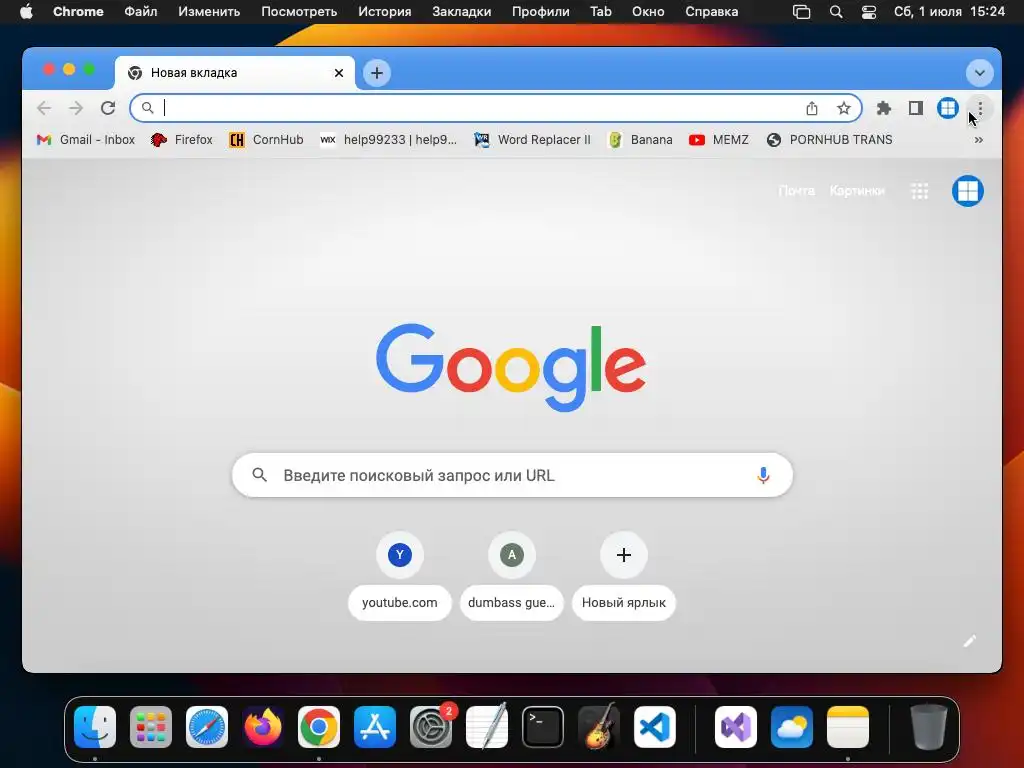Open the Extensions puzzle icon
Screen dimensions: 1024x768
pos(884,108)
